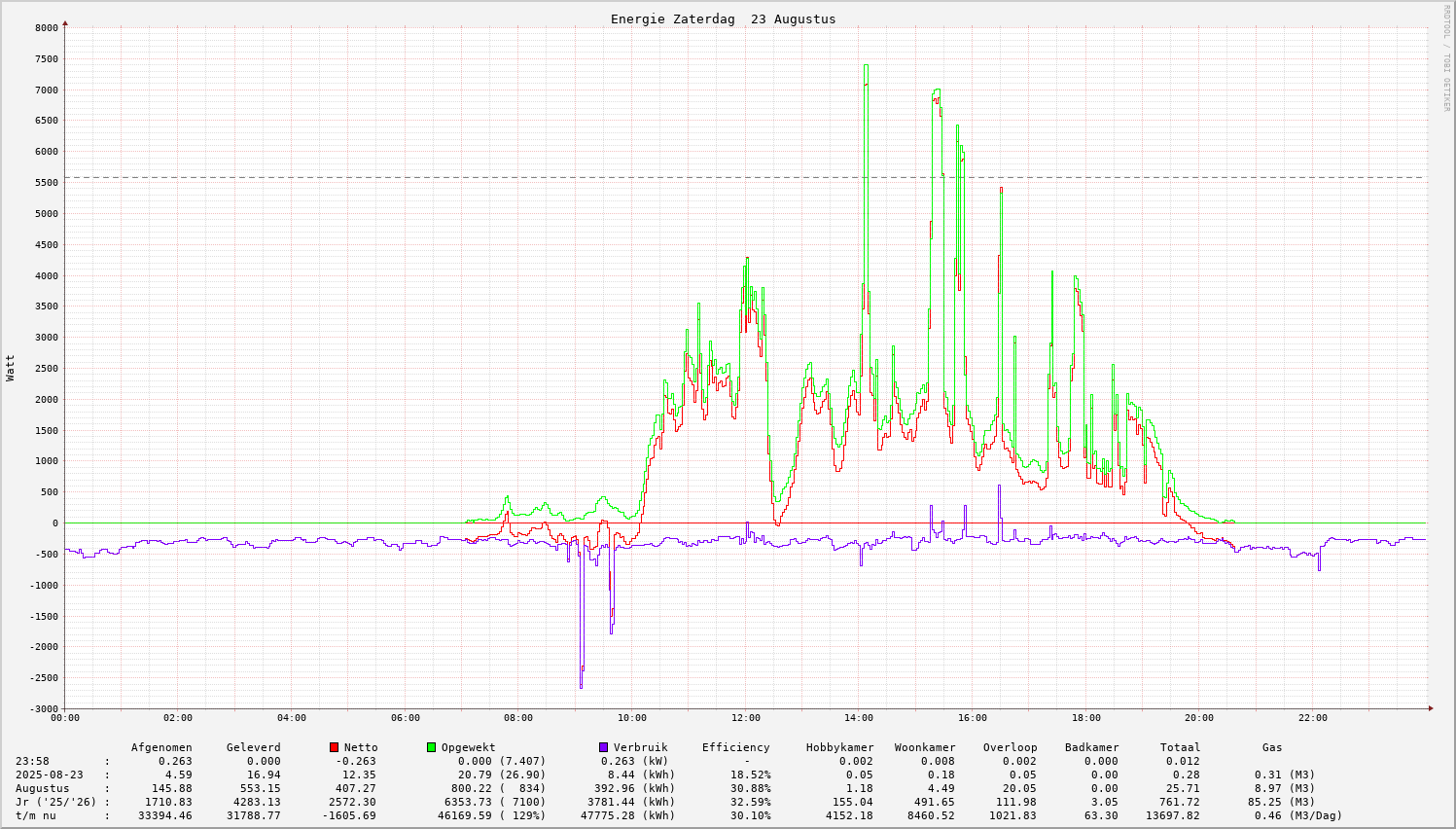This screenshot has height=829, width=1456.
Task: Select the t/m nu row label
Action: pyautogui.click(x=35, y=815)
